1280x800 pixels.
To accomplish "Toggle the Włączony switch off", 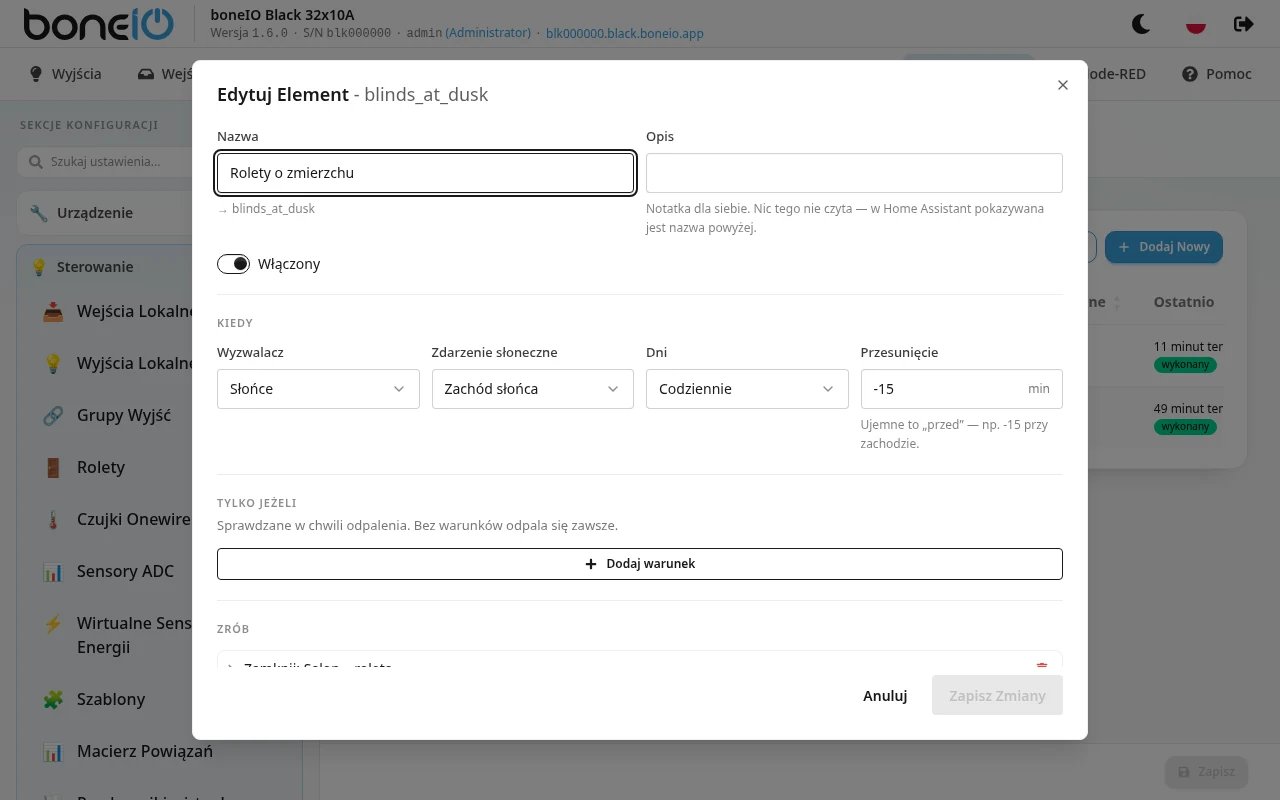I will 233,264.
